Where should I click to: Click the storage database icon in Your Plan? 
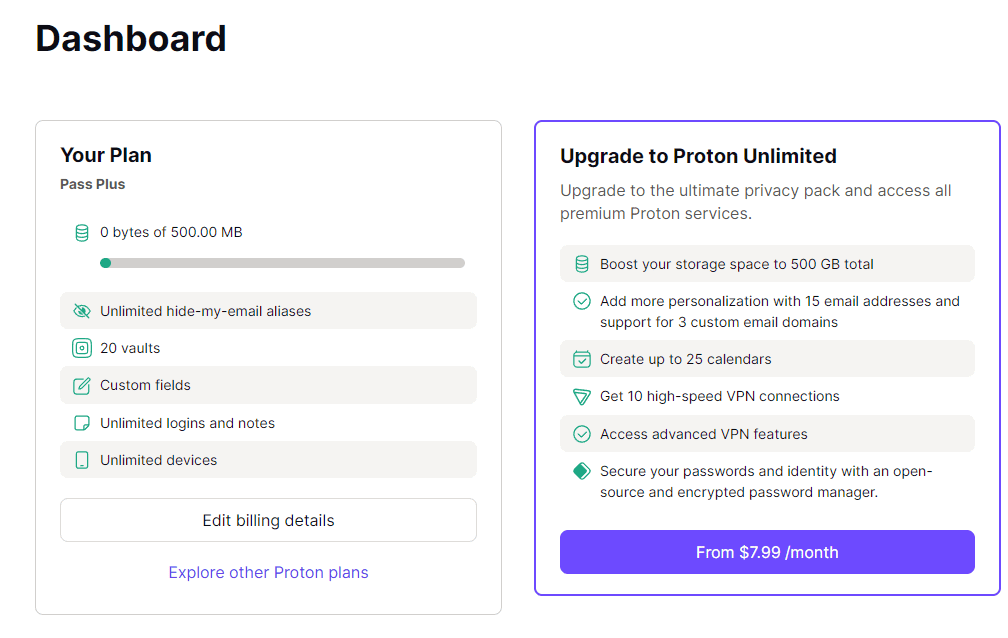[82, 233]
